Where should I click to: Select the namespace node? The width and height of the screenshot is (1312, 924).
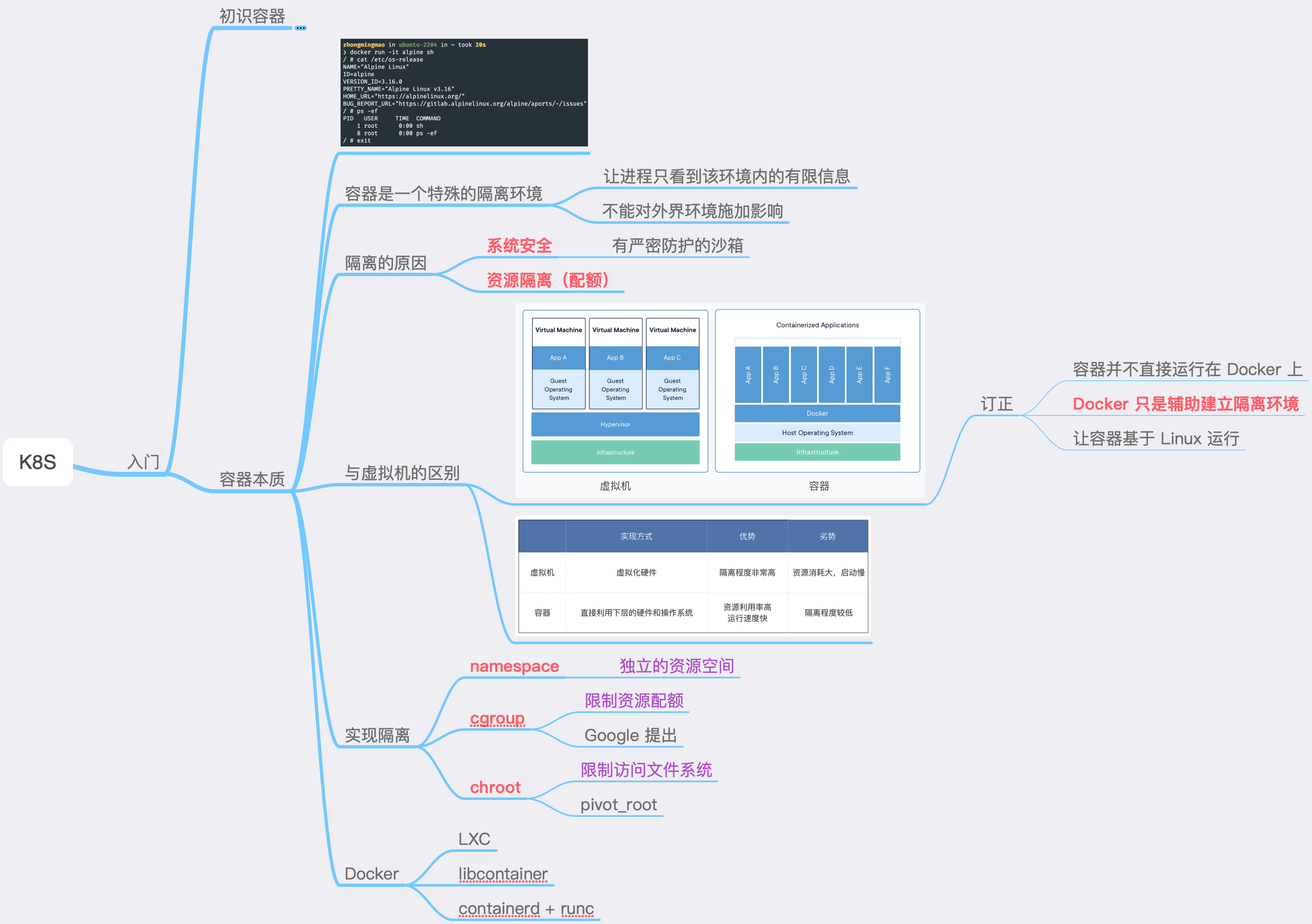pyautogui.click(x=514, y=666)
